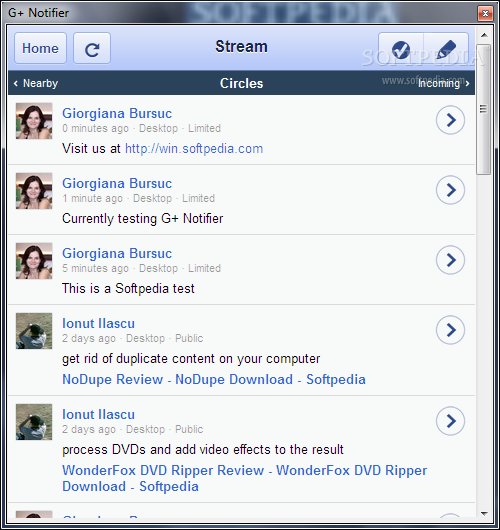Screen dimensions: 500x530
Task: Click Giorgiana's avatar in 5 minutes ago post
Action: (x=34, y=261)
